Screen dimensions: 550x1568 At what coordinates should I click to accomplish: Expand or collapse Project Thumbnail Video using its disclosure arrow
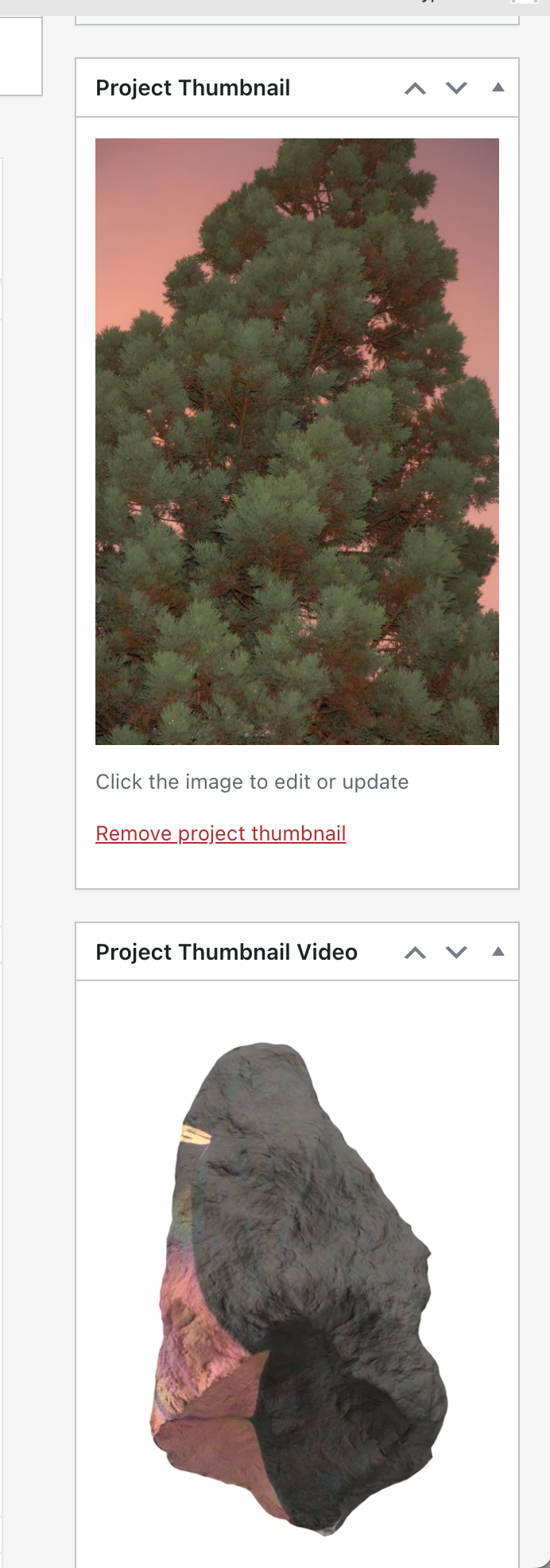point(498,952)
